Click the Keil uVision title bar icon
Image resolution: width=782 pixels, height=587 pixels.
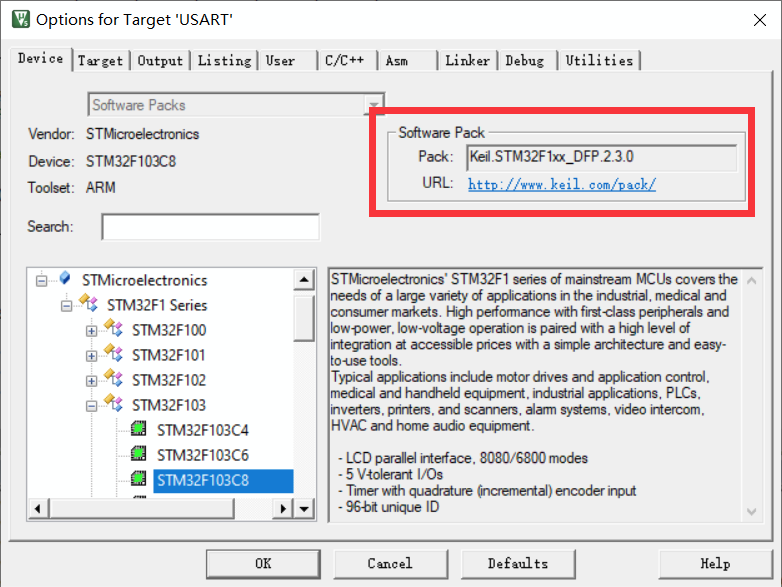[x=21, y=19]
